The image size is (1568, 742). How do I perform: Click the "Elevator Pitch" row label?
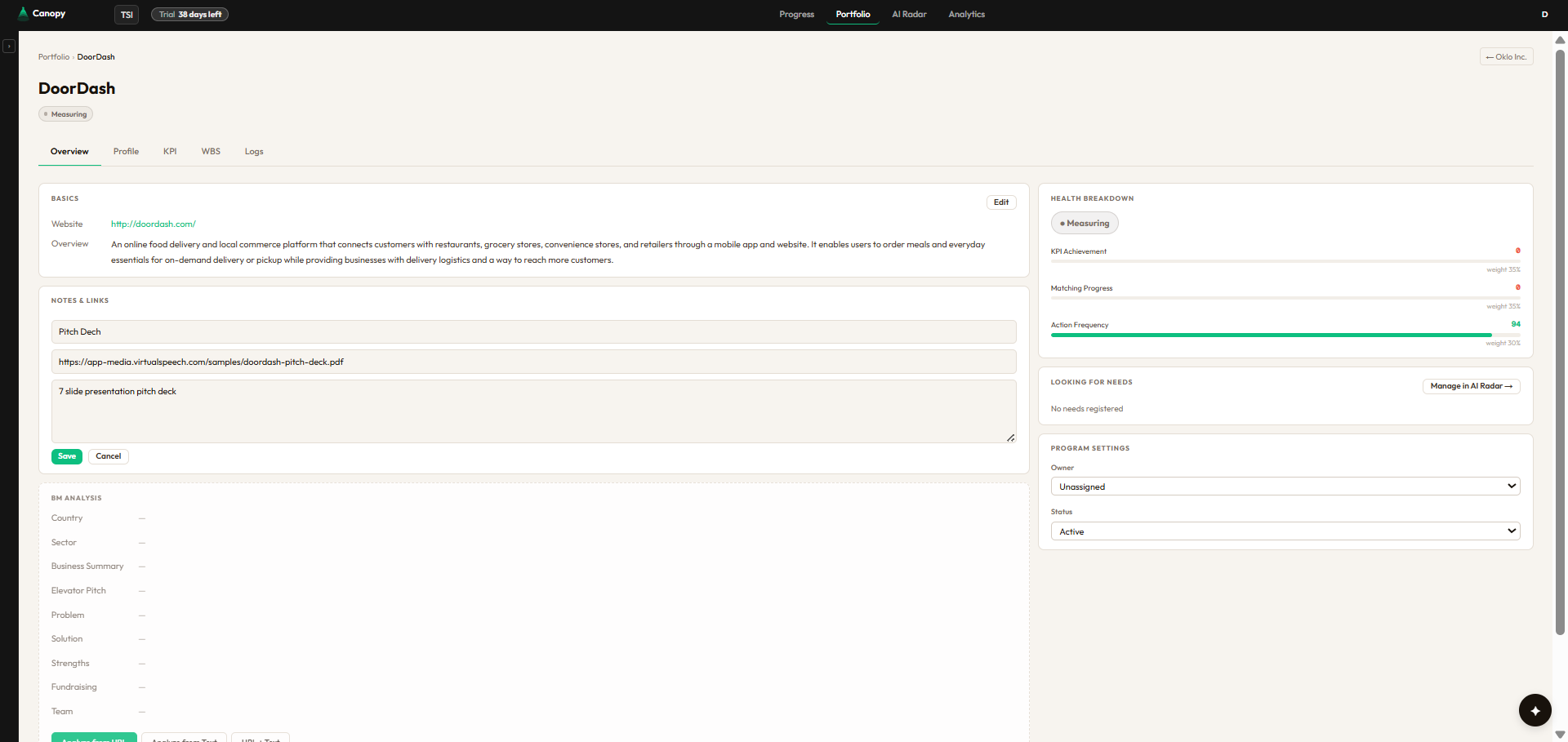pos(78,591)
